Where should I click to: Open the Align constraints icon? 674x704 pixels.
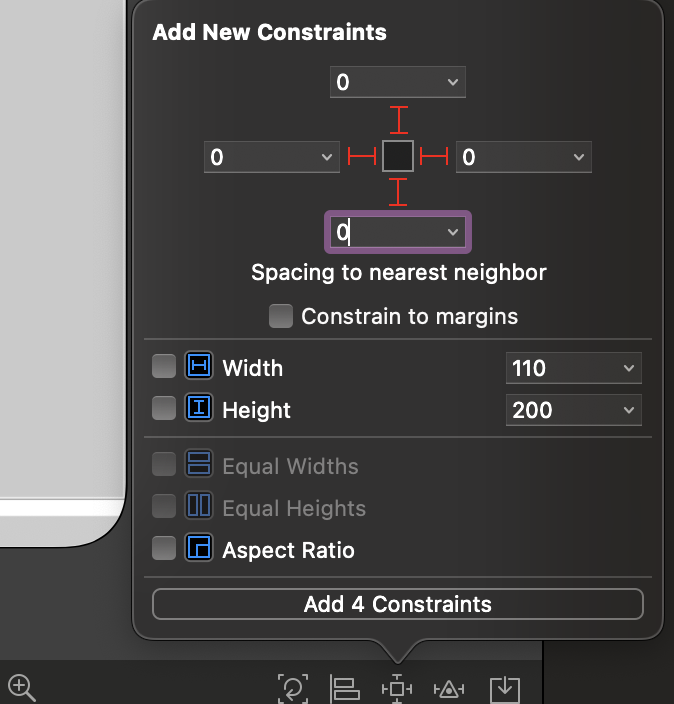click(344, 688)
